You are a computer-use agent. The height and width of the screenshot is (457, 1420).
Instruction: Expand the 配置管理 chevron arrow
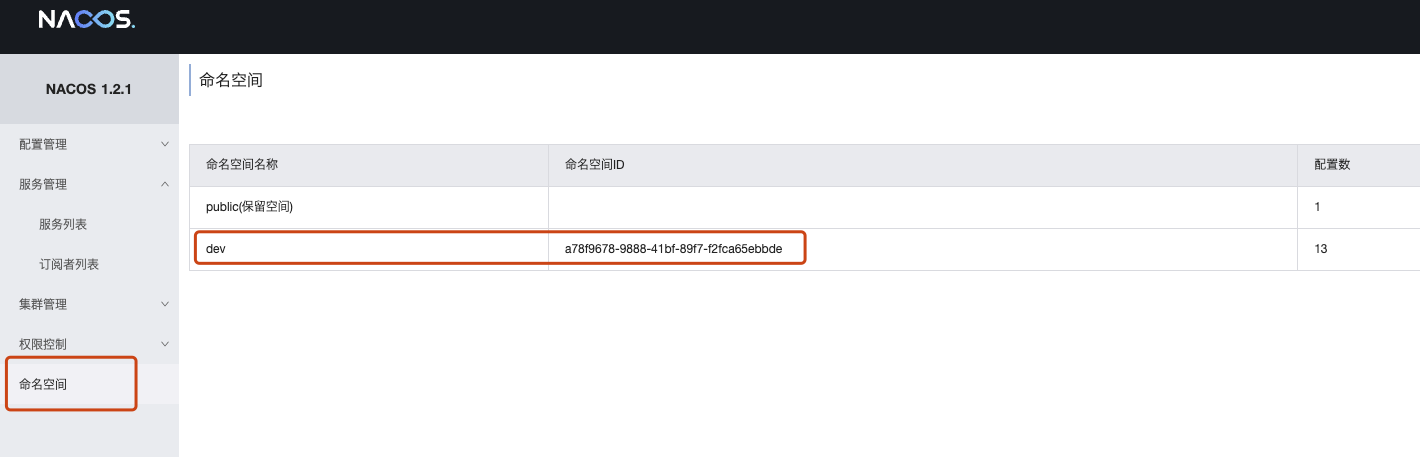[165, 144]
